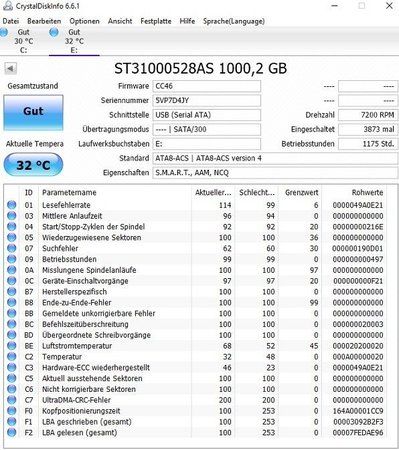Open the Festplatte menu
399x450 pixels.
pyautogui.click(x=156, y=21)
